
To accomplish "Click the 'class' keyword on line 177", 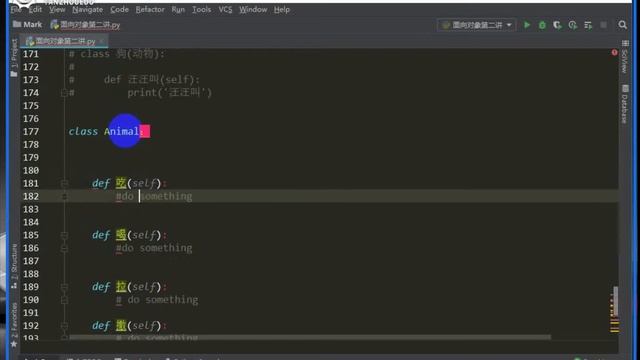I will tap(83, 131).
